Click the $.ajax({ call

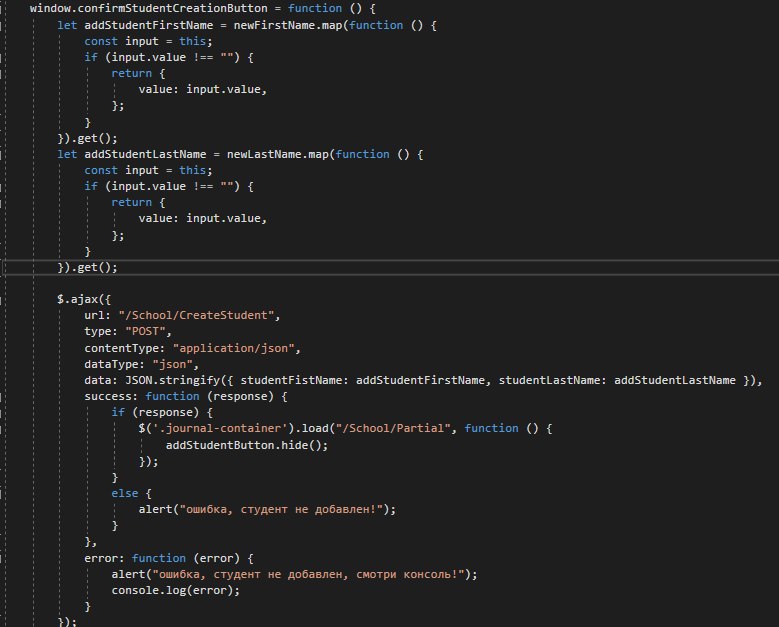coord(84,299)
